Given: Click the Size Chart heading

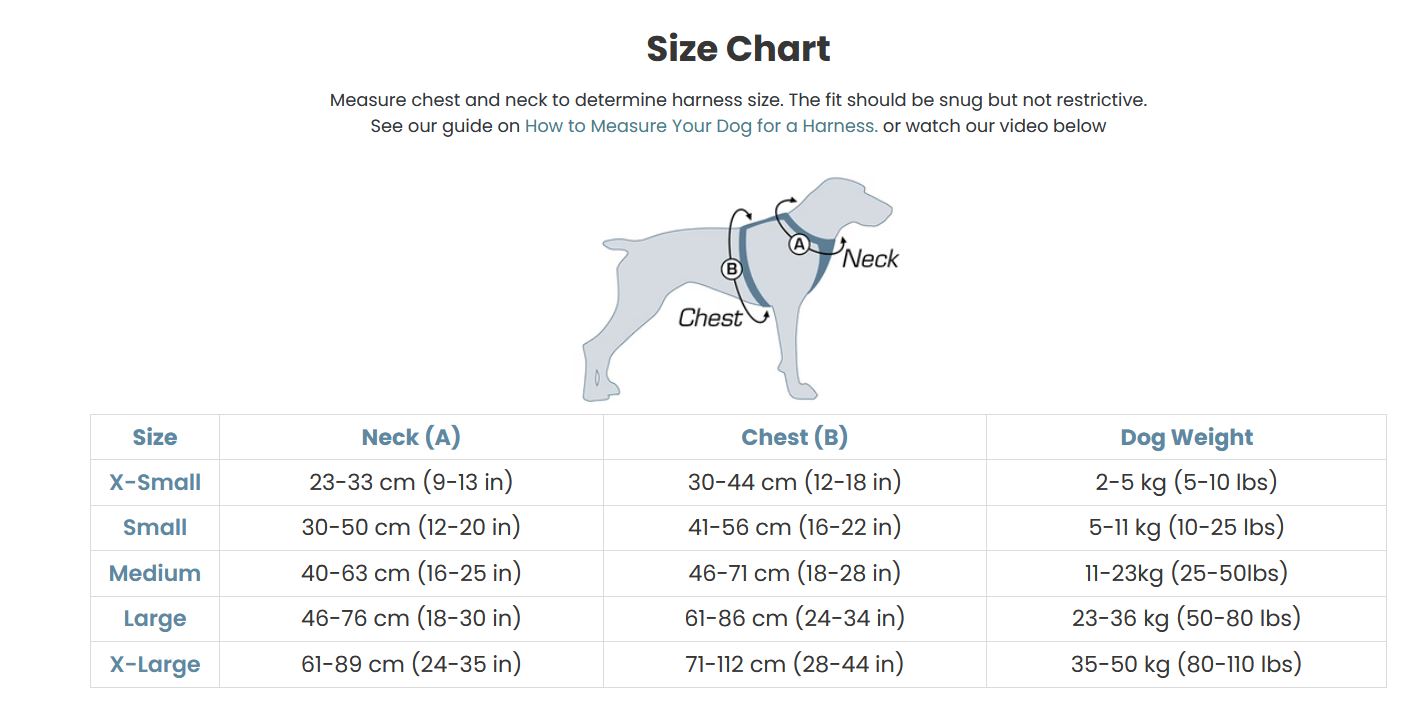Looking at the screenshot, I should coord(738,48).
